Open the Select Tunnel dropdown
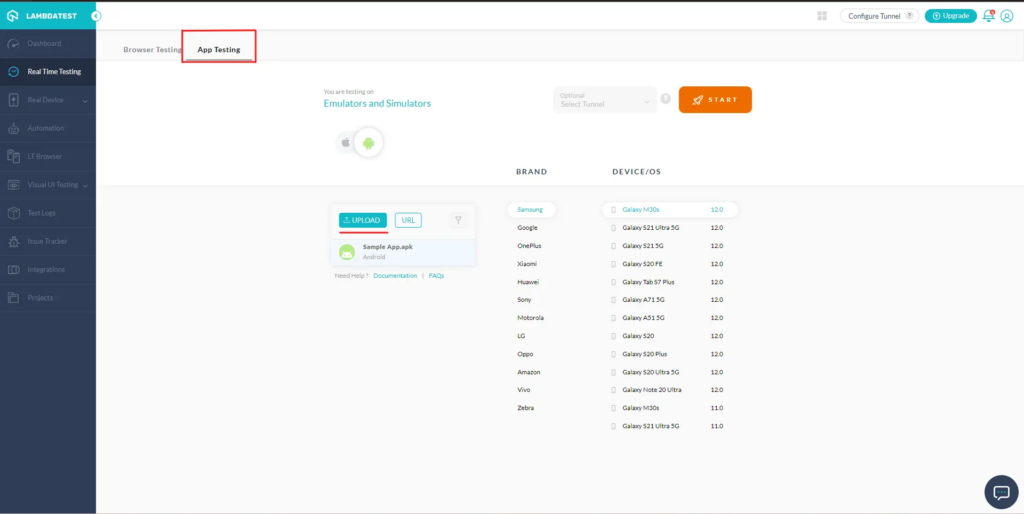This screenshot has height=514, width=1024. (x=605, y=100)
